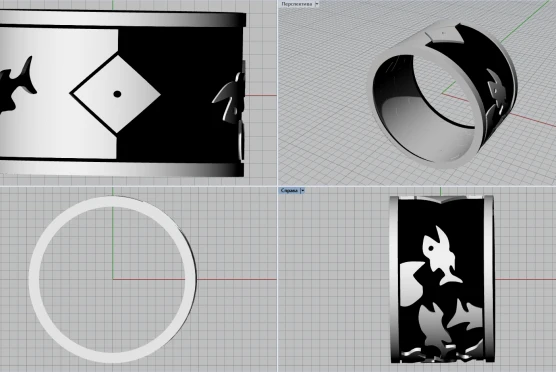Select the black fish cutout beside the diamond

(18, 85)
